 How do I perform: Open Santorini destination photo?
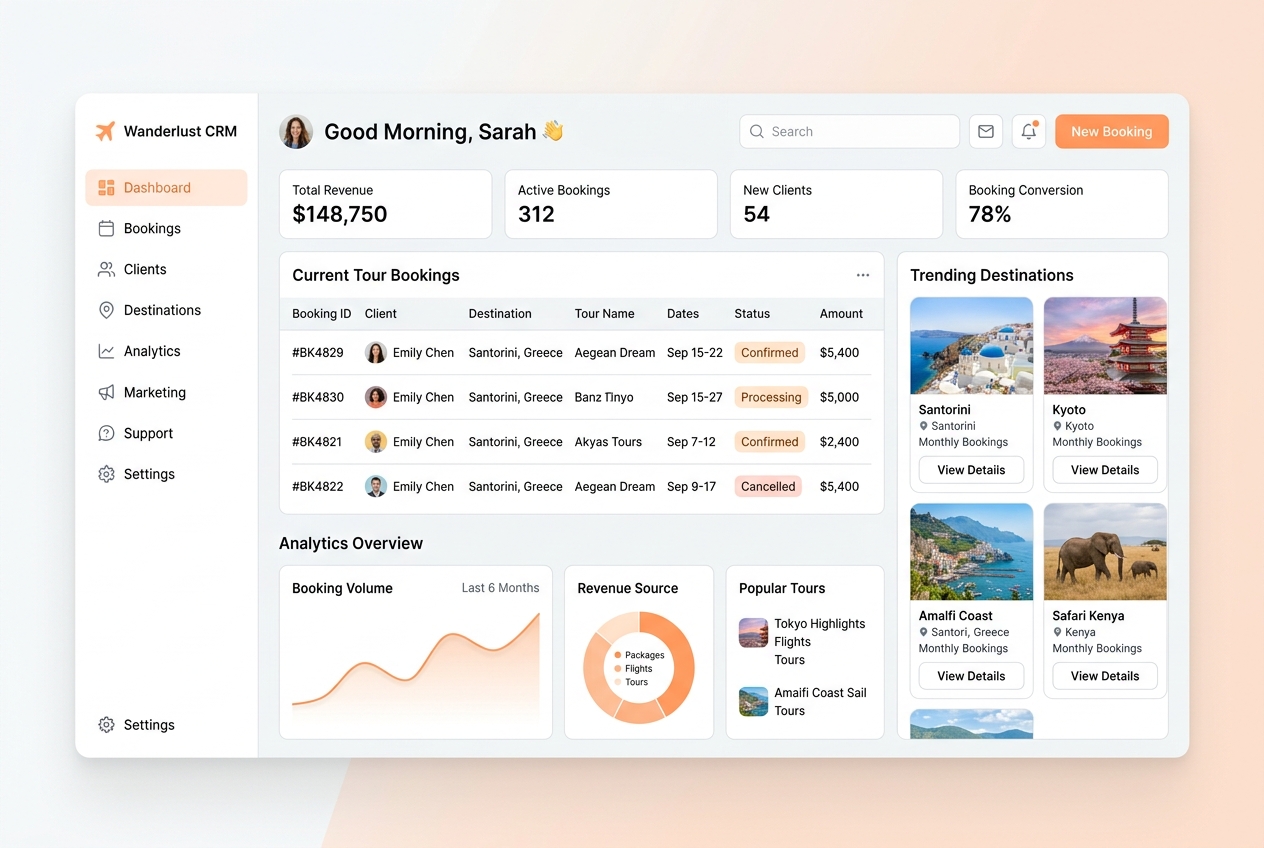(971, 346)
